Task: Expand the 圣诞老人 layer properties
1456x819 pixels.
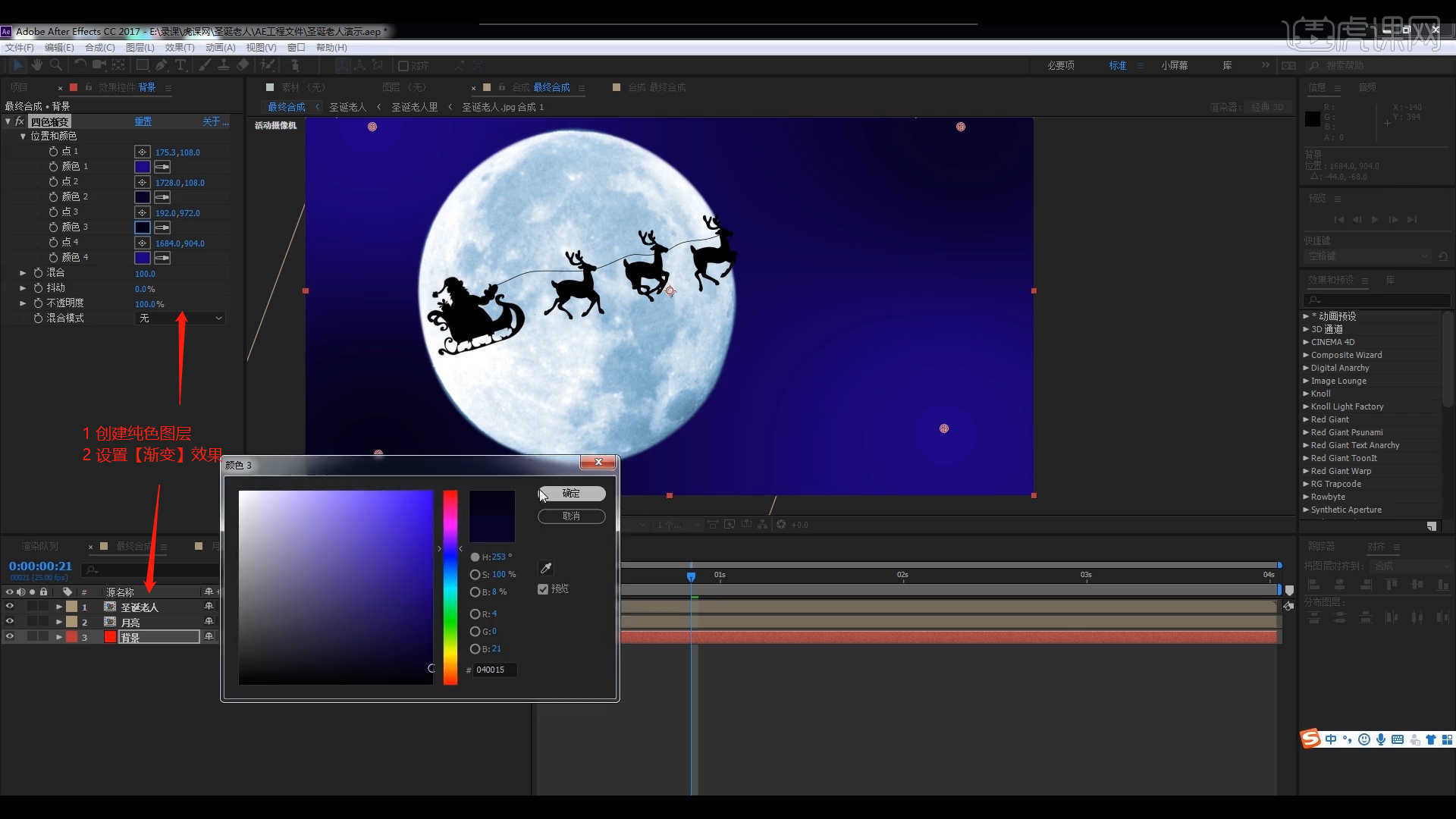Action: click(59, 607)
